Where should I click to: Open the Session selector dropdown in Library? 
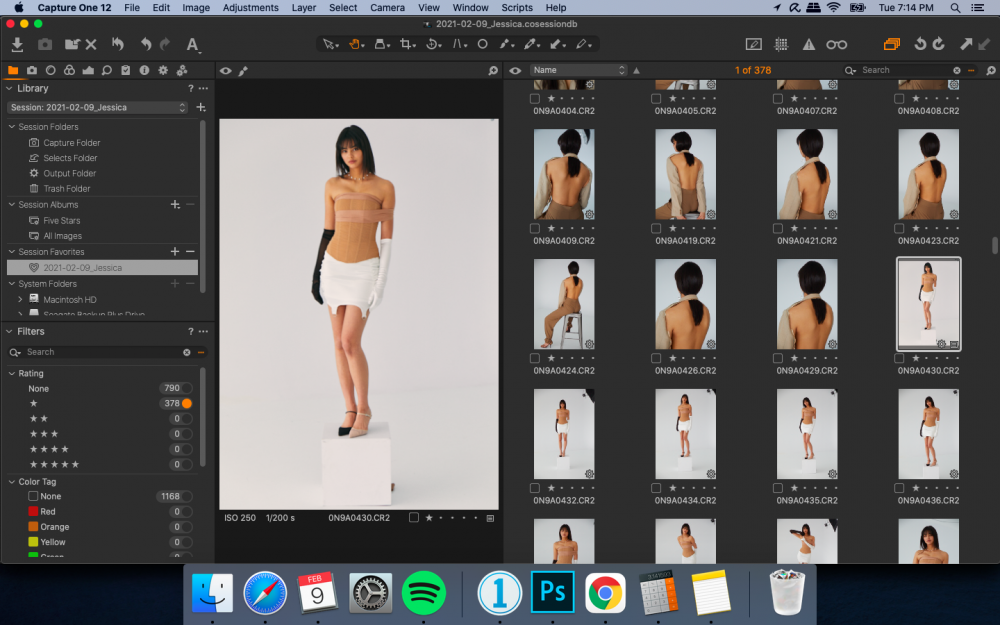[x=96, y=107]
